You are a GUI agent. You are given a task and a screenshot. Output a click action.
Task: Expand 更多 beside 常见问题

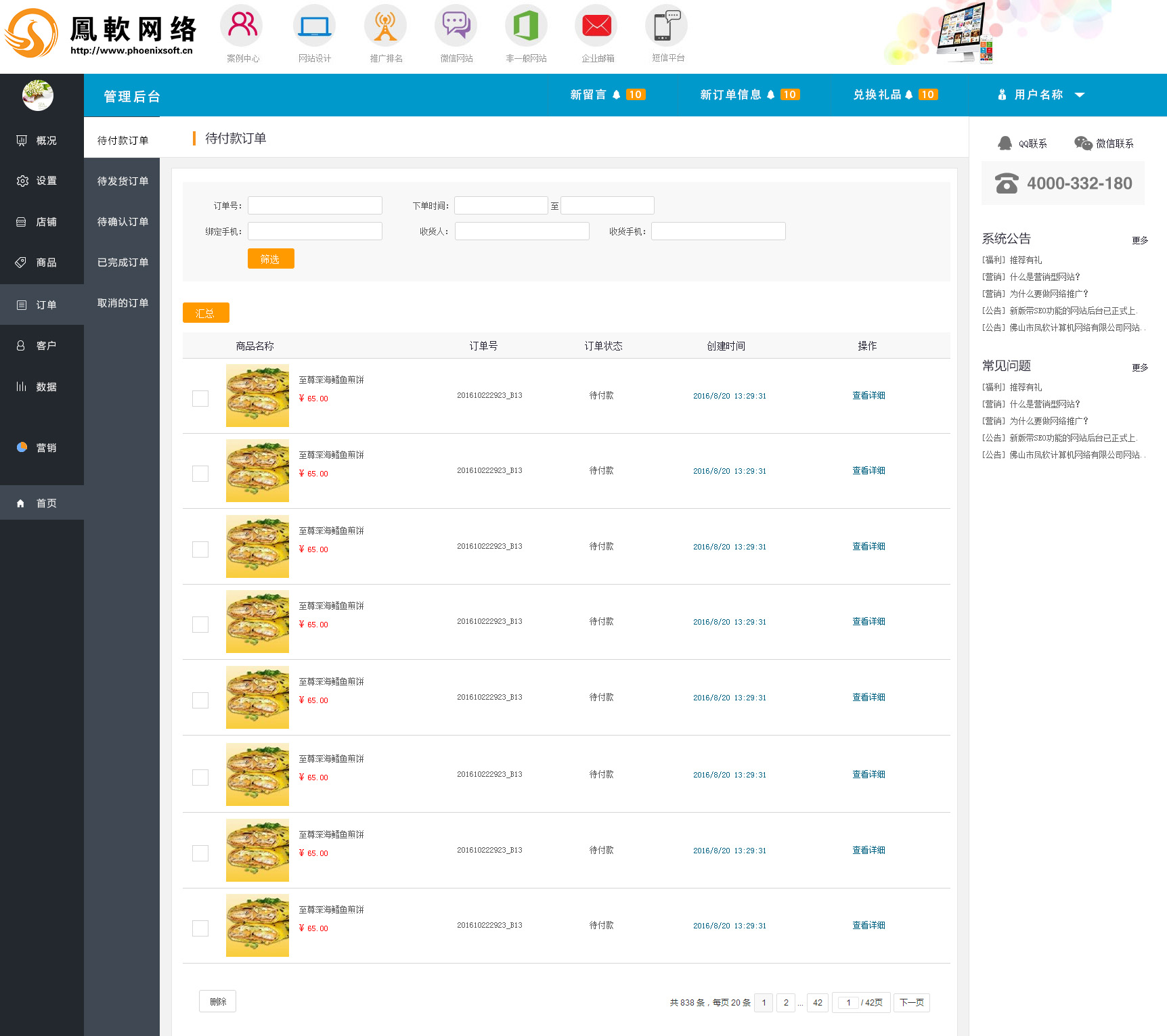tap(1140, 367)
